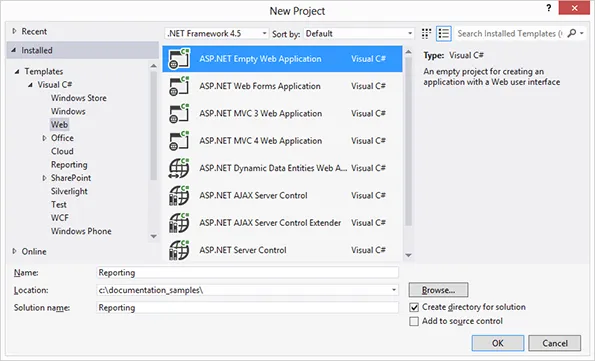Click the Templates tree label
The width and height of the screenshot is (595, 361).
coord(44,71)
